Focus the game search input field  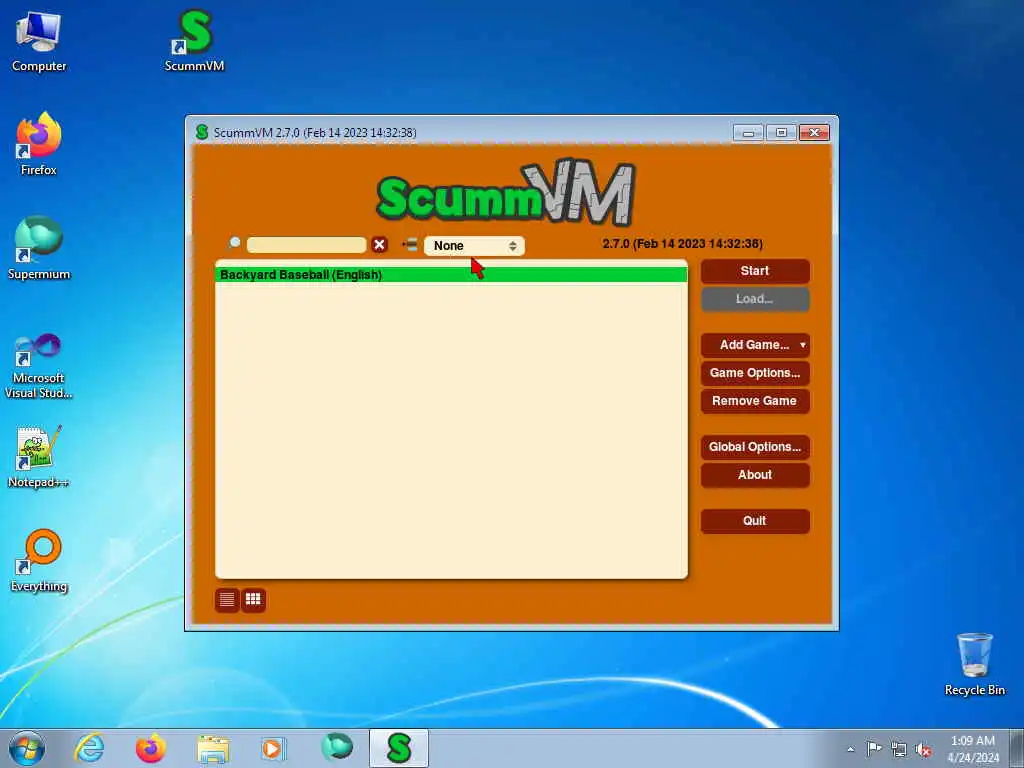coord(306,245)
